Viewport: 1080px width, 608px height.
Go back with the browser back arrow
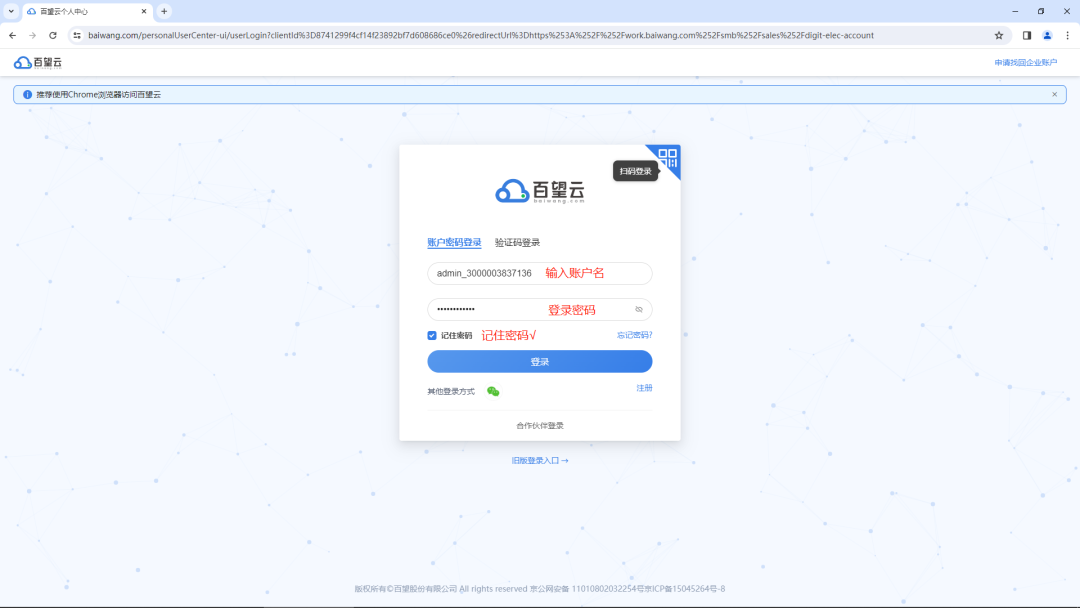(12, 35)
